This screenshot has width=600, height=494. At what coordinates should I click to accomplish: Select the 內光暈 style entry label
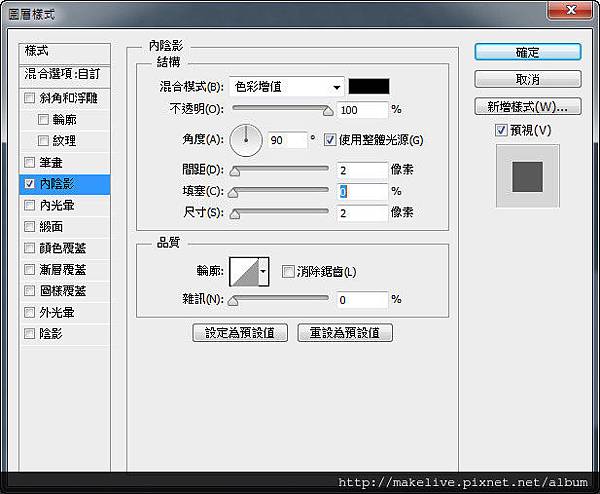(57, 205)
